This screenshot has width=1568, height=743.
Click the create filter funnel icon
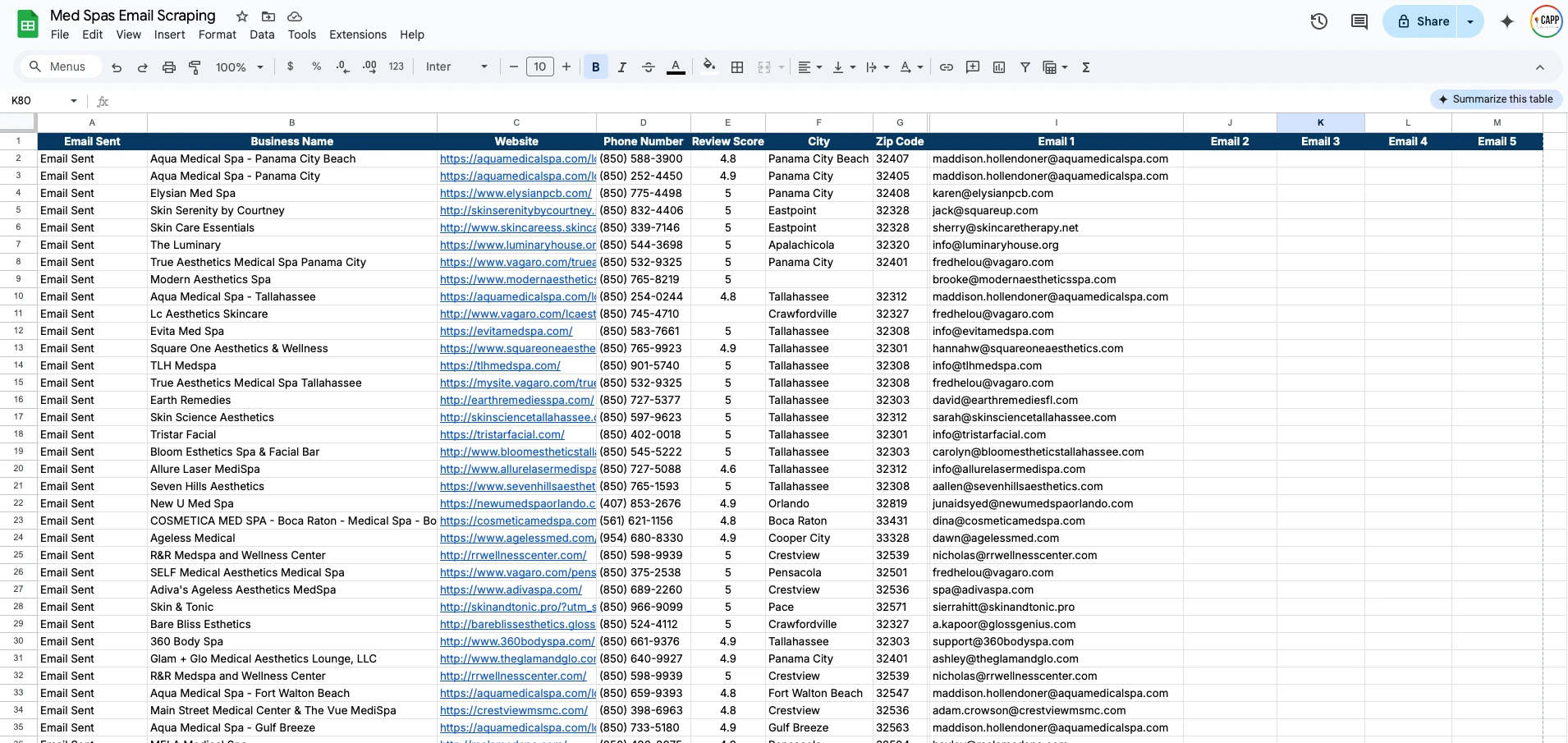click(1025, 67)
